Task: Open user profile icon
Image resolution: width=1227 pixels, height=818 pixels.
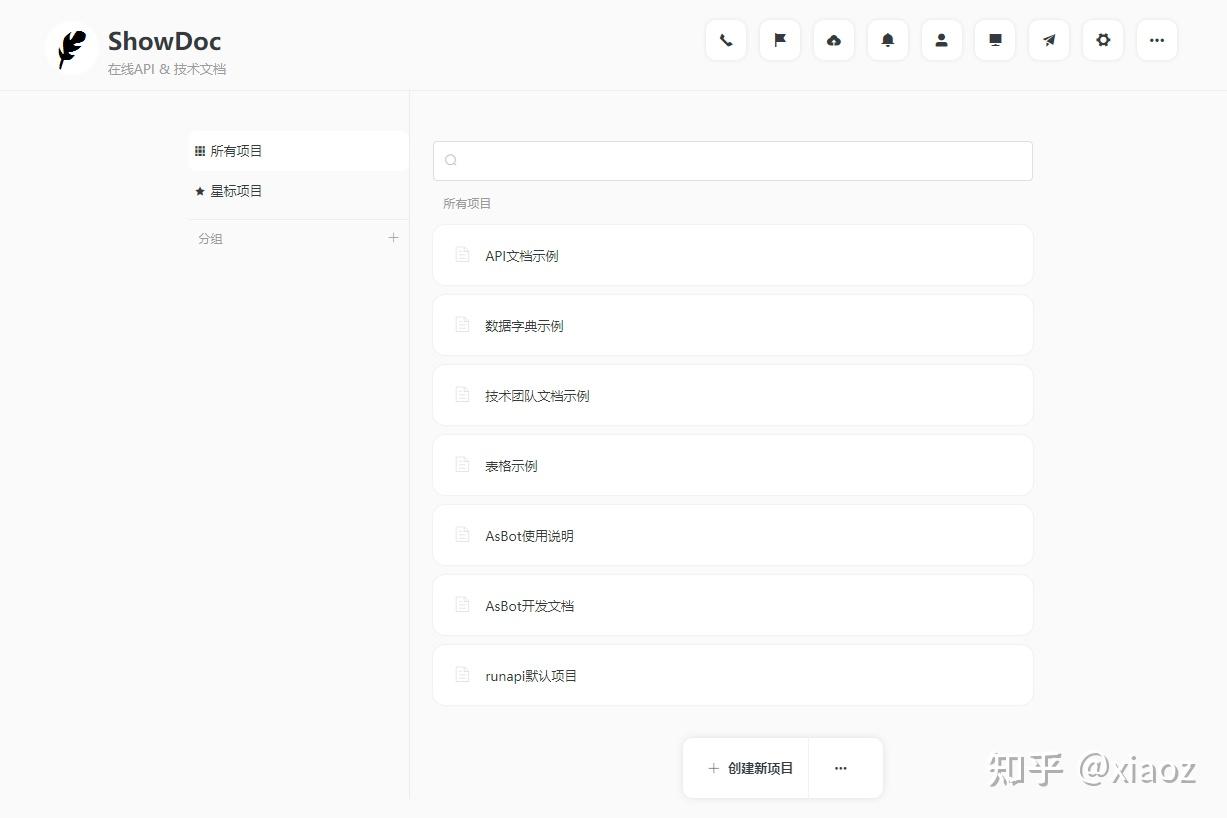Action: coord(941,40)
